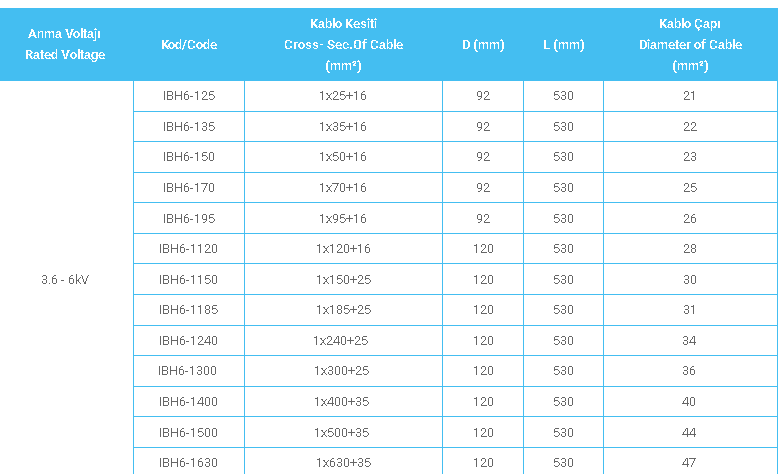Click code IBH6-1630 in the table
Viewport: 778px width, 474px height.
188,463
